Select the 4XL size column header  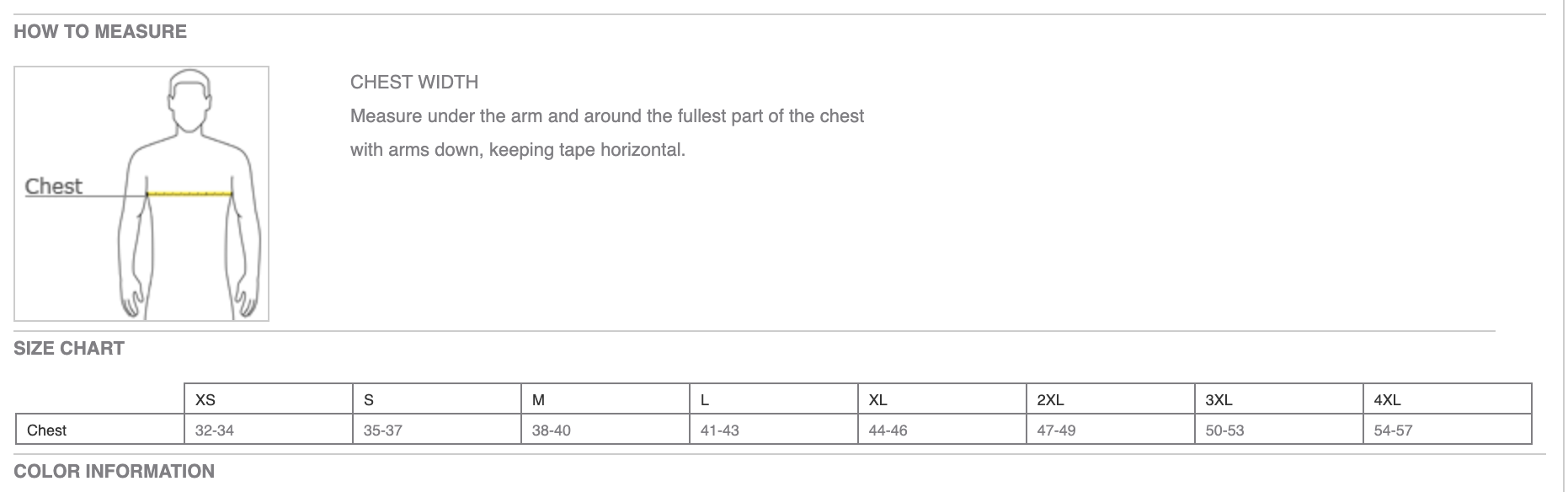coord(1387,400)
